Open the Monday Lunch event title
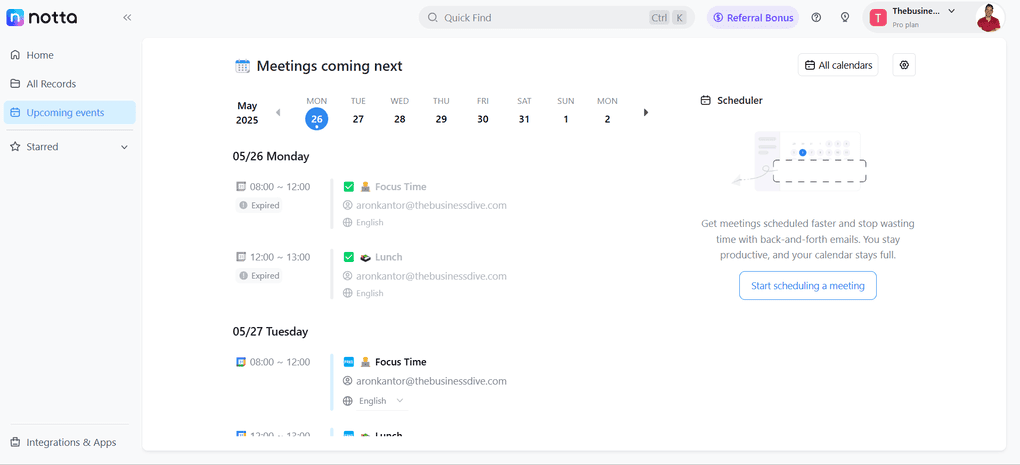This screenshot has height=465, width=1020. point(388,257)
